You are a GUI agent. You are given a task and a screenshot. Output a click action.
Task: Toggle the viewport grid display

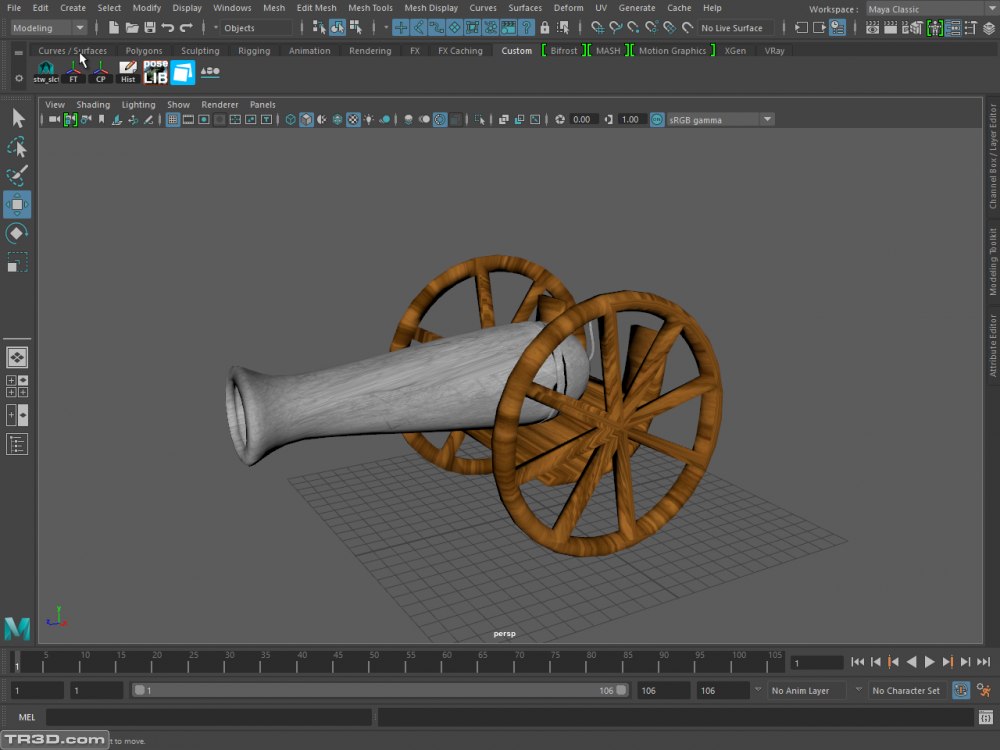[173, 120]
